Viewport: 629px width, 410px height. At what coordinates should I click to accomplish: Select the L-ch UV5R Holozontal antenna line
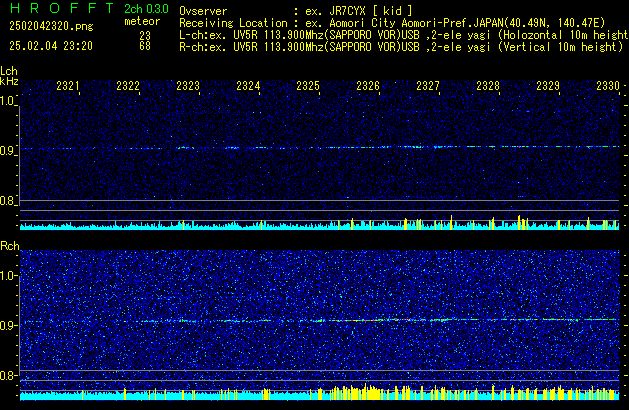[x=404, y=35]
